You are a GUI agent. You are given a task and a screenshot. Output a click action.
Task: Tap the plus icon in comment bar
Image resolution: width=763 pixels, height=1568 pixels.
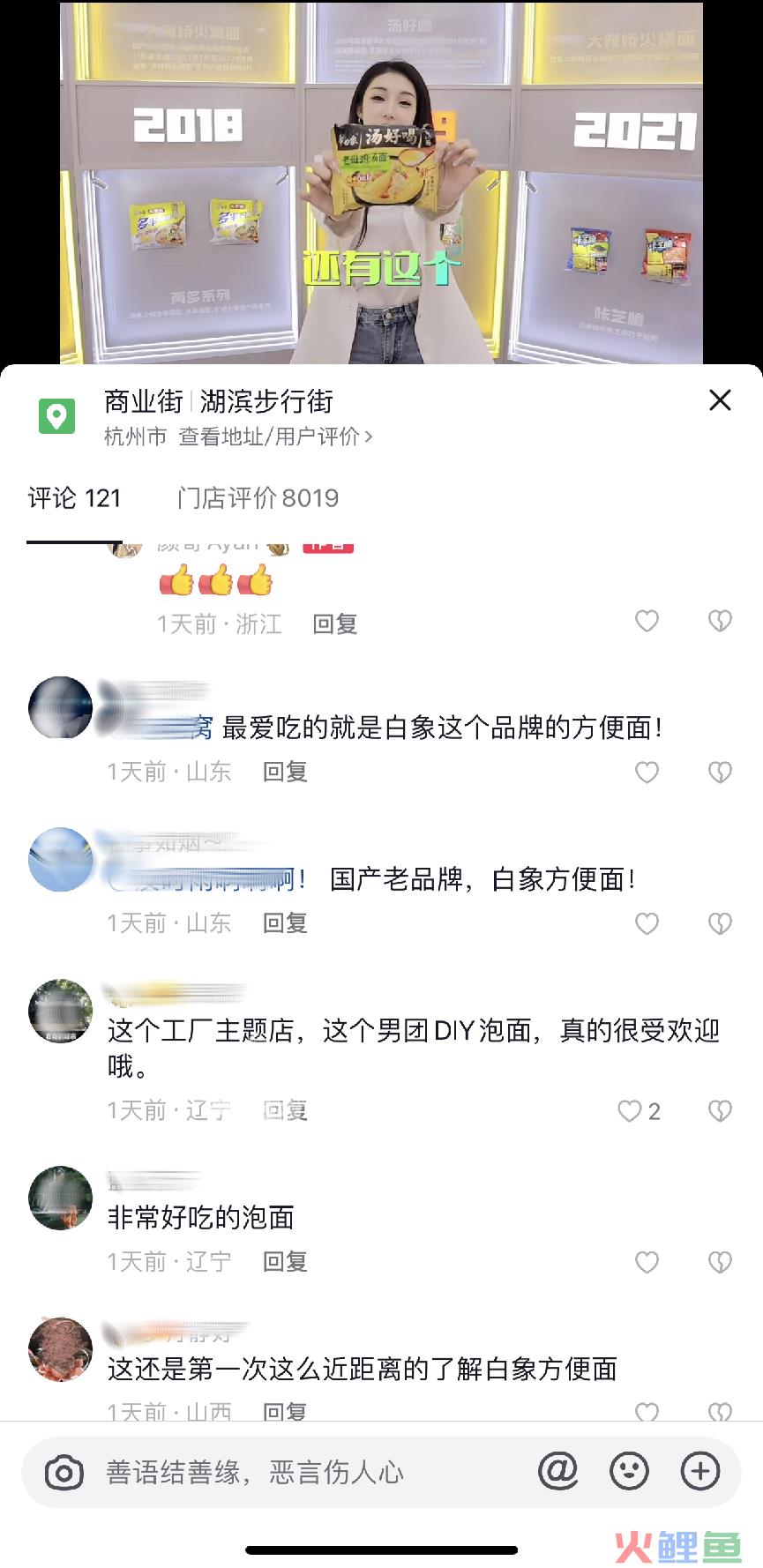700,1471
